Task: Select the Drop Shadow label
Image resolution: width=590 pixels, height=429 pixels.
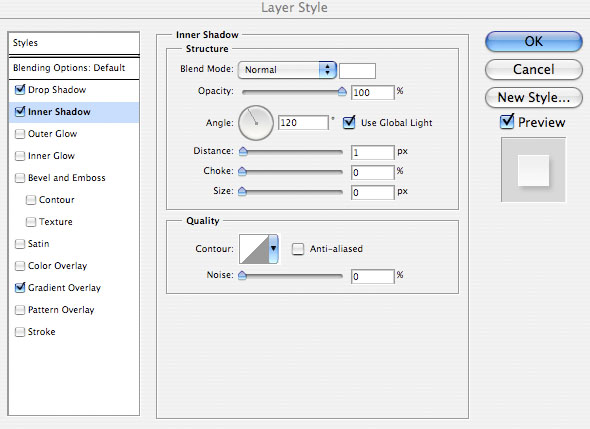Action: pyautogui.click(x=57, y=90)
